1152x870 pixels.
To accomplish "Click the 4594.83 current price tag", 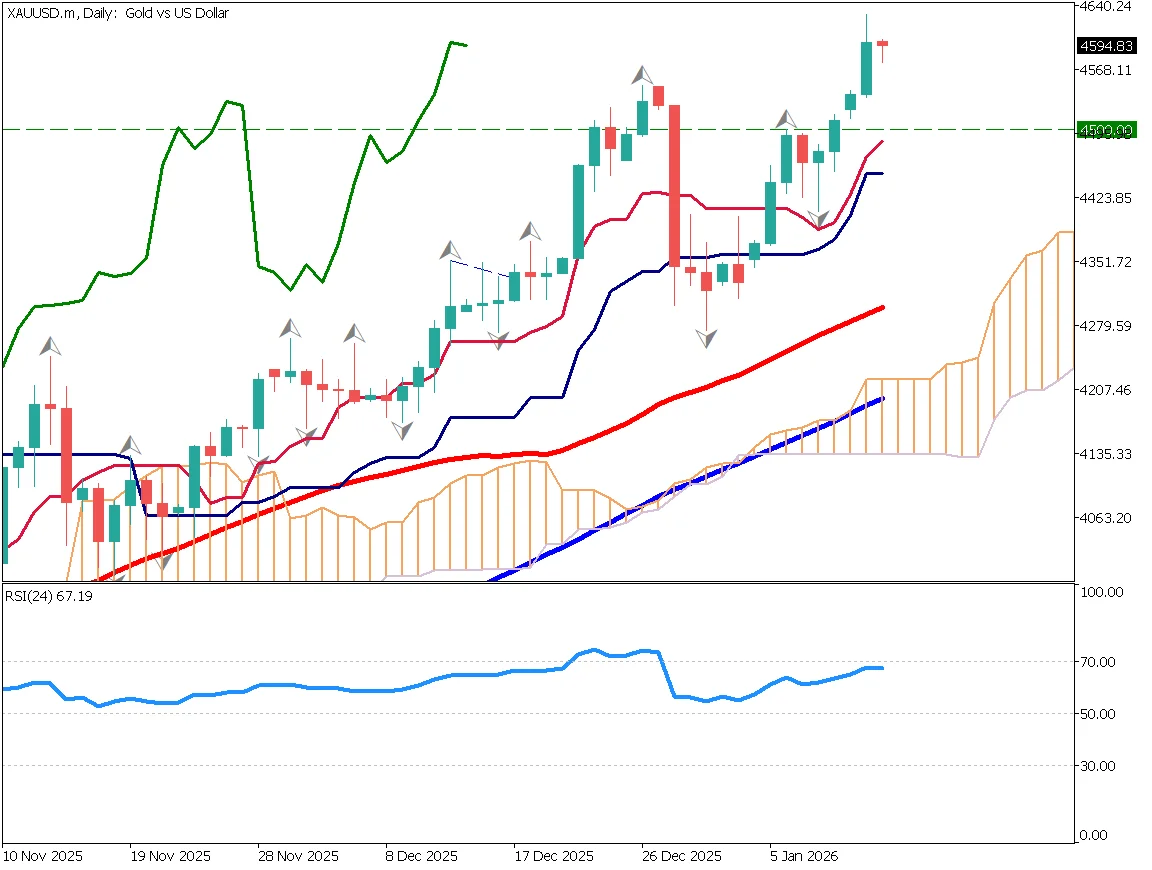I will point(1109,45).
